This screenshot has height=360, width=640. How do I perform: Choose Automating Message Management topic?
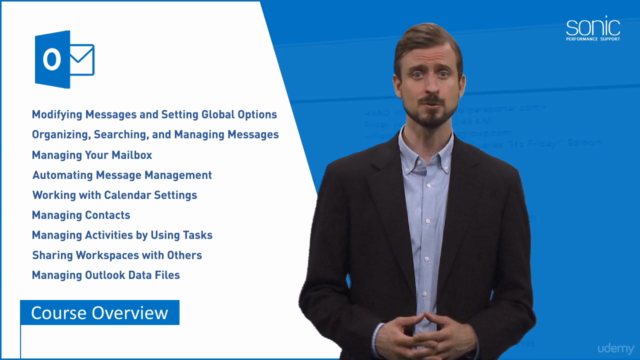[122, 175]
